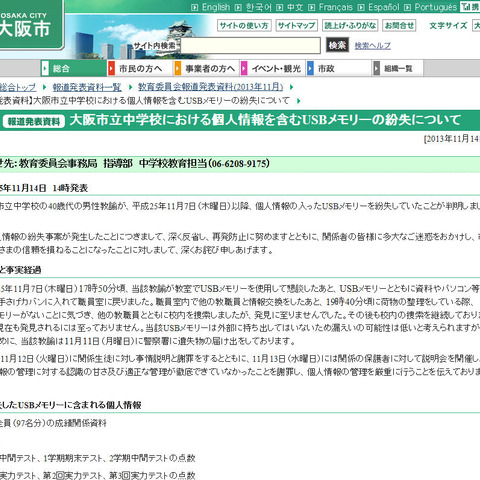Image resolution: width=480 pixels, height=480 pixels.
Task: Click breadcrumb arrow after 報道発表資料一覧
Action: click(130, 87)
